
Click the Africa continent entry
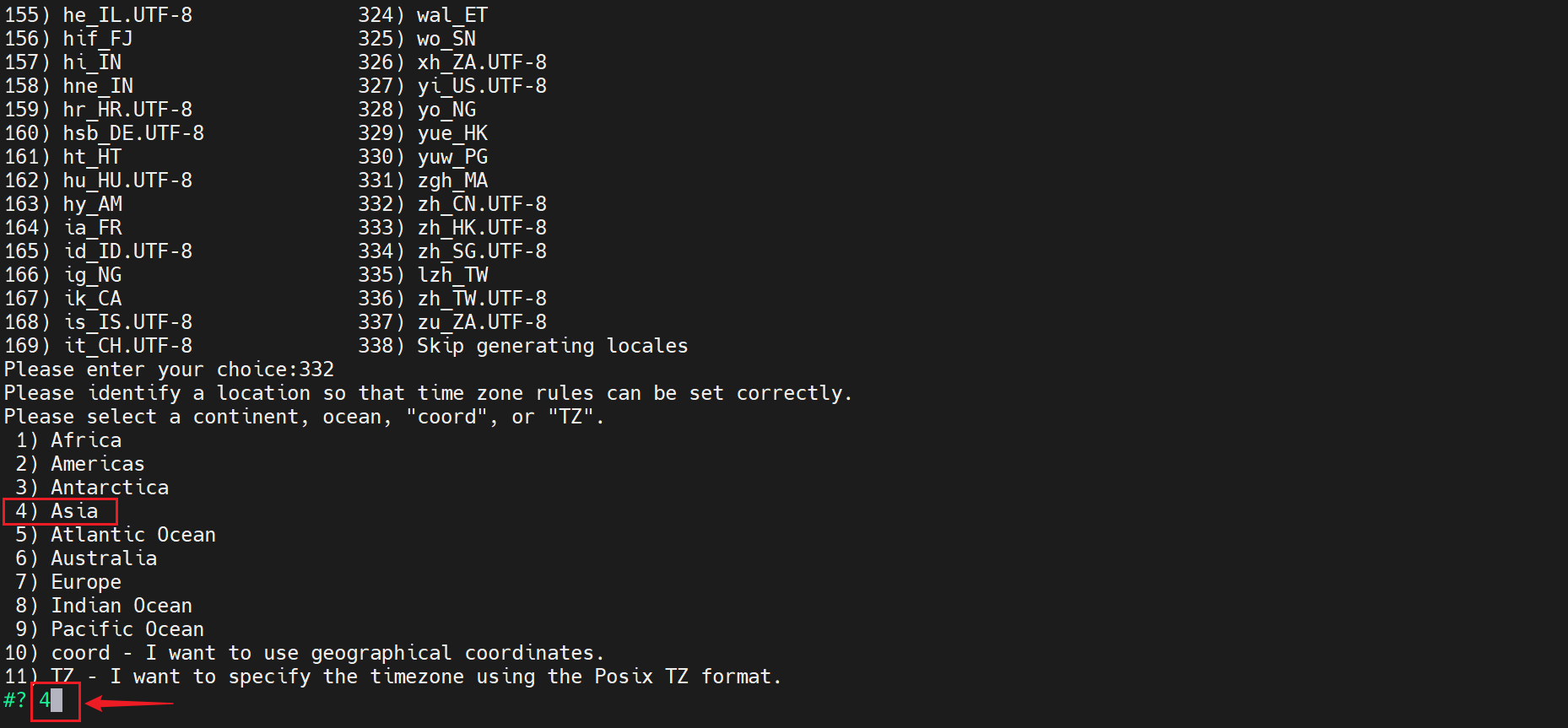point(85,440)
